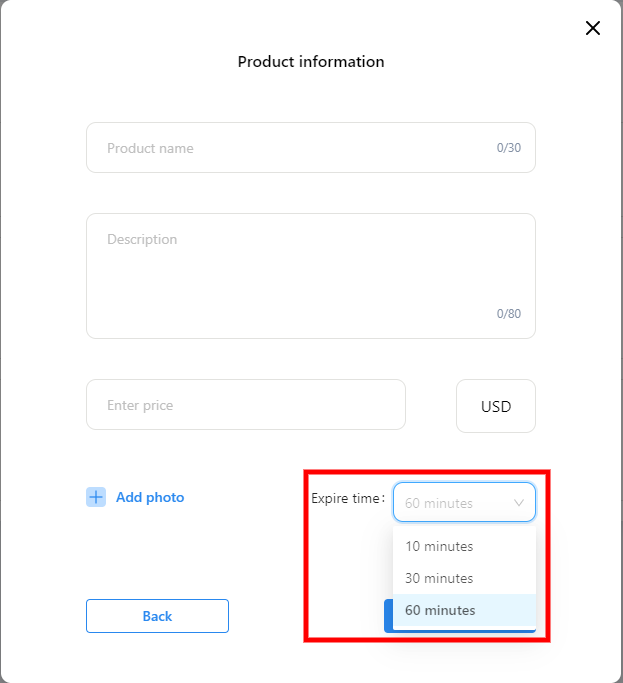
Task: Click the 0/80 character counter
Action: [509, 314]
